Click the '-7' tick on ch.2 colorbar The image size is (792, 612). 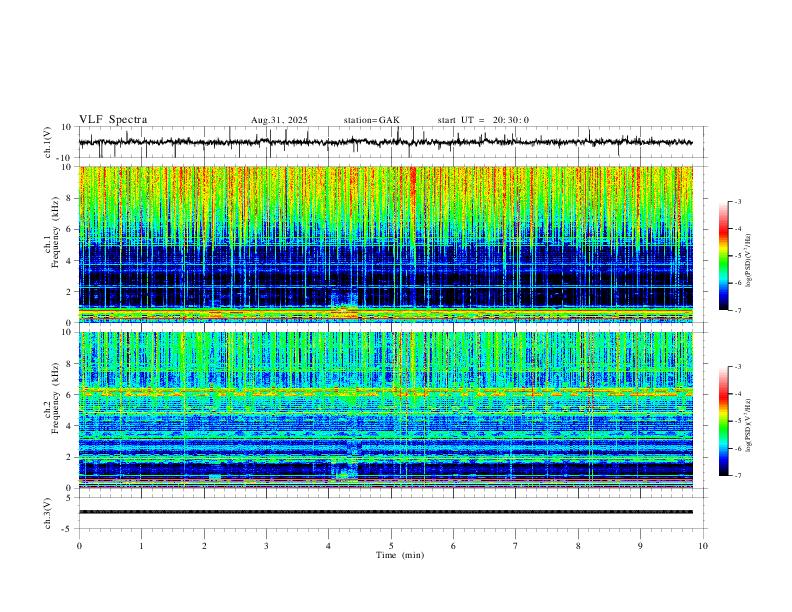tap(737, 476)
